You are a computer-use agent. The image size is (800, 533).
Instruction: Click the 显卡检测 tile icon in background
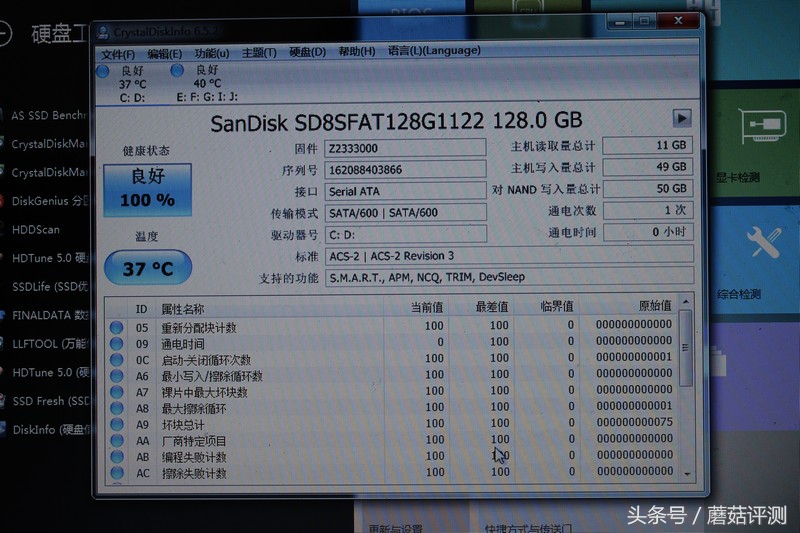click(x=763, y=125)
